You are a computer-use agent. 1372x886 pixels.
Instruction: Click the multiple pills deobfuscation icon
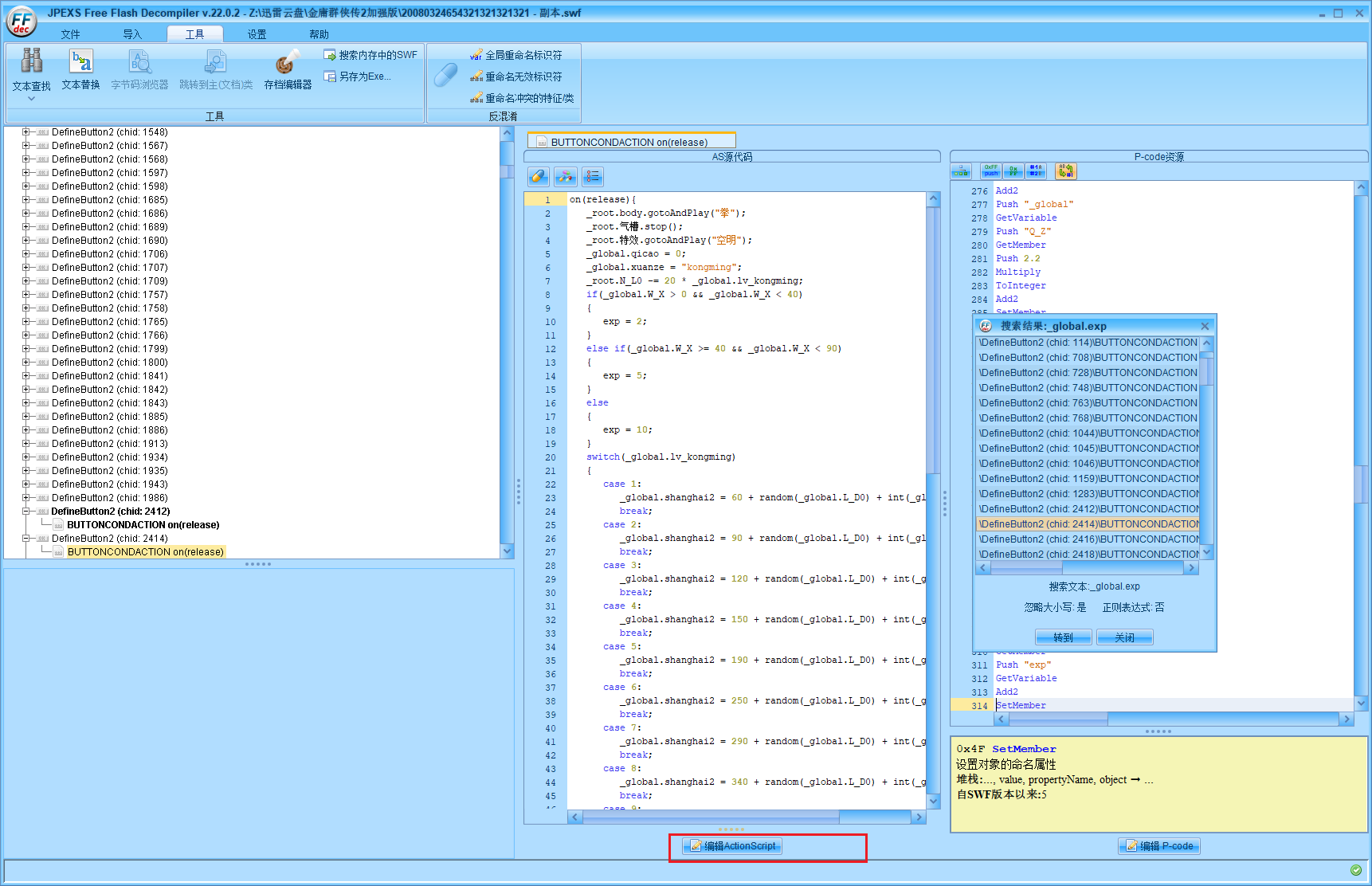coord(566,176)
